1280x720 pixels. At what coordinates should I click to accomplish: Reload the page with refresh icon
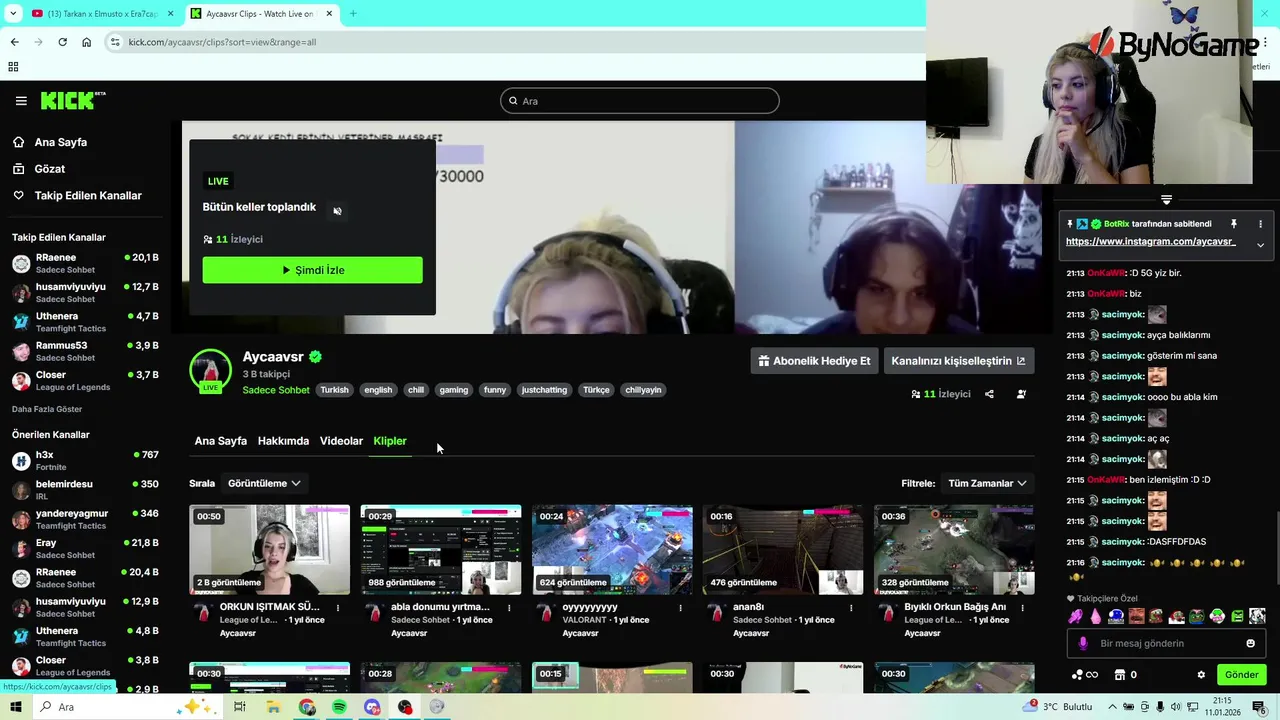click(x=62, y=42)
